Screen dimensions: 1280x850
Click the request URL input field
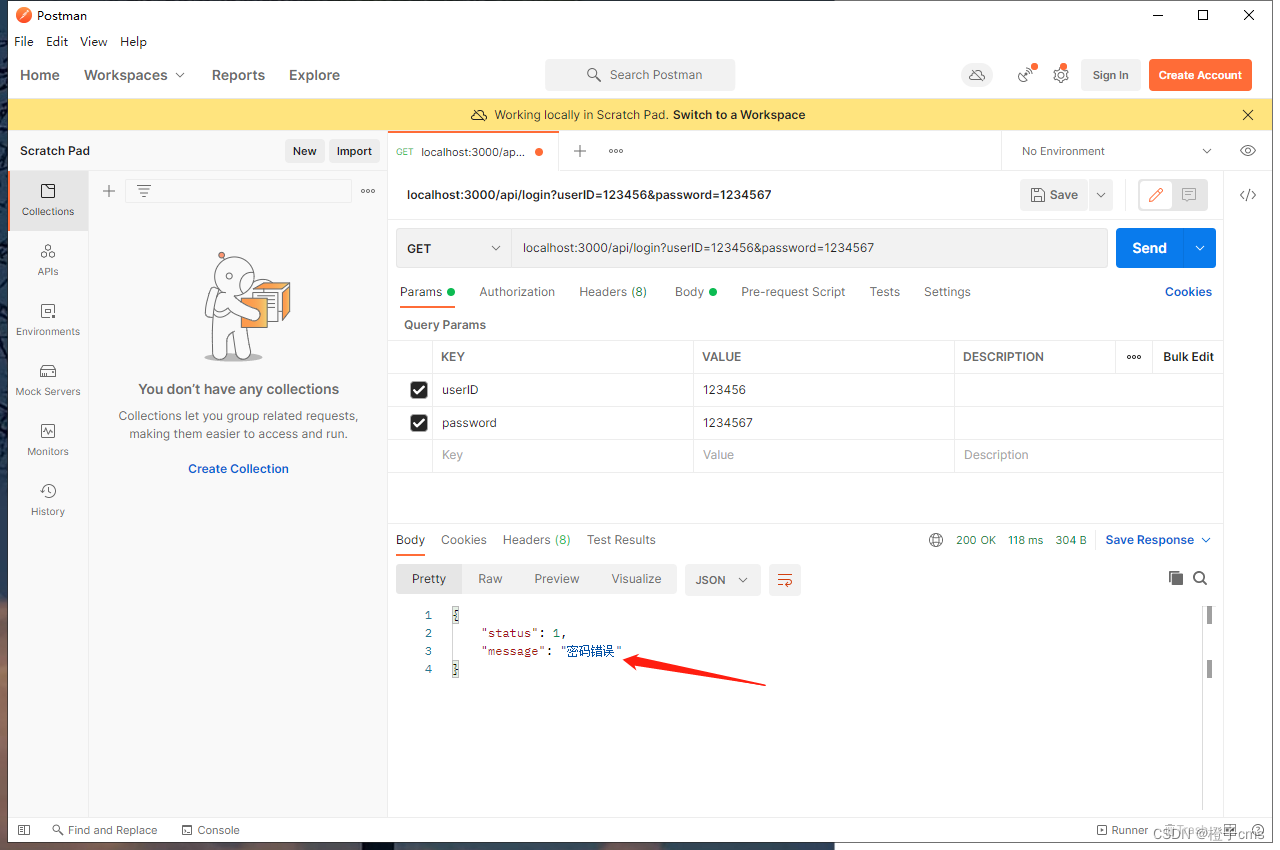809,248
